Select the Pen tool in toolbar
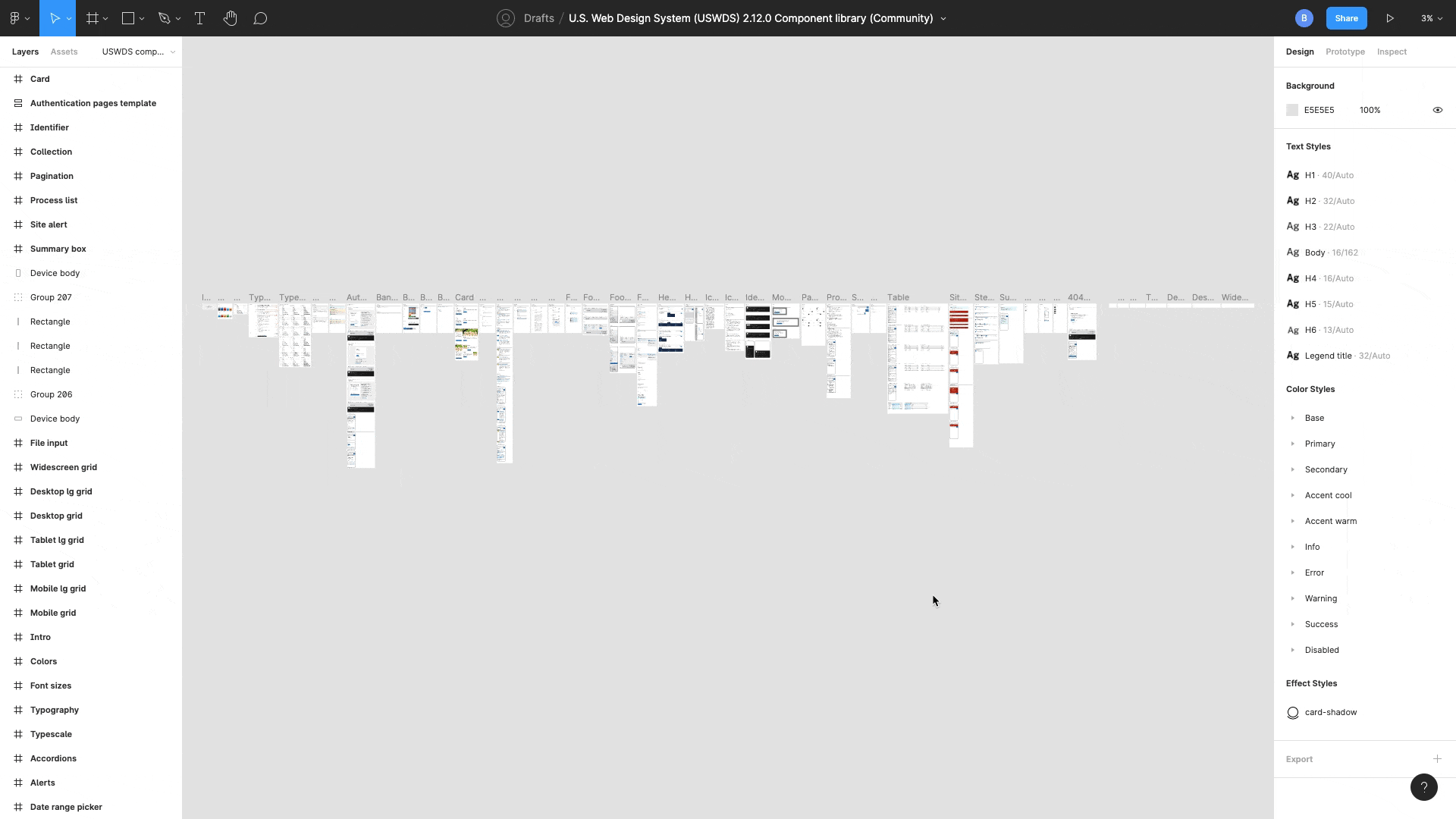Screen dimensions: 1456x819 [x=164, y=18]
